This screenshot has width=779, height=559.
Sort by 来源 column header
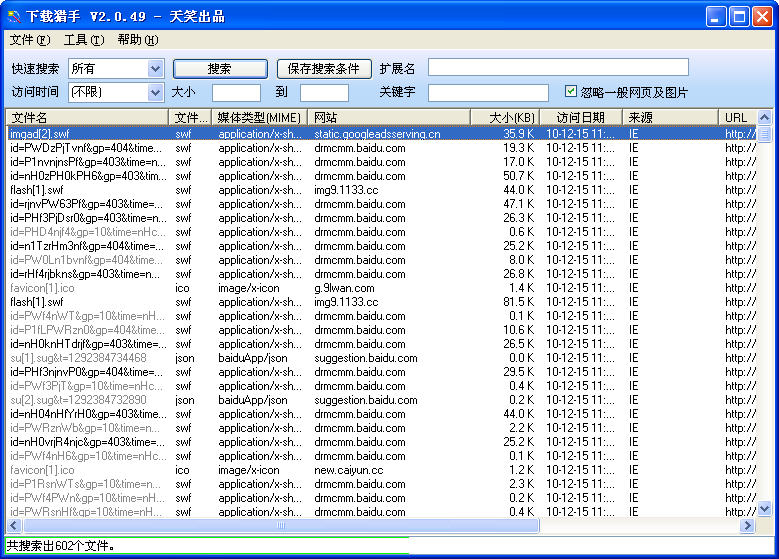(x=670, y=118)
